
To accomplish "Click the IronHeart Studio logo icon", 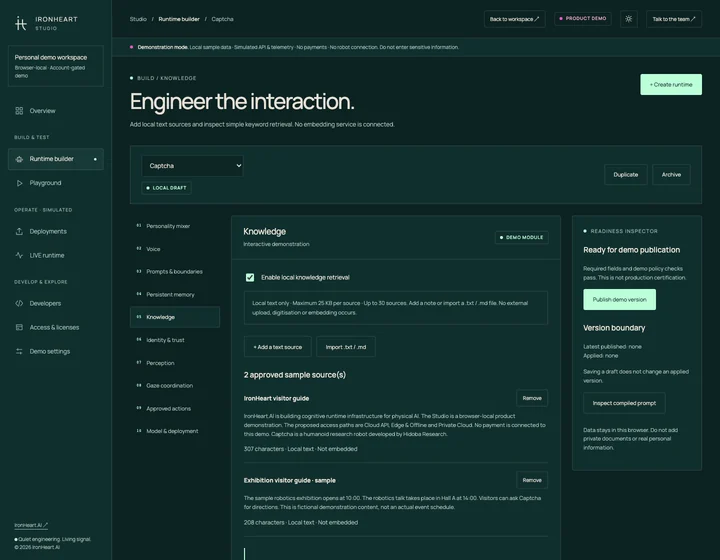I will pyautogui.click(x=21, y=23).
